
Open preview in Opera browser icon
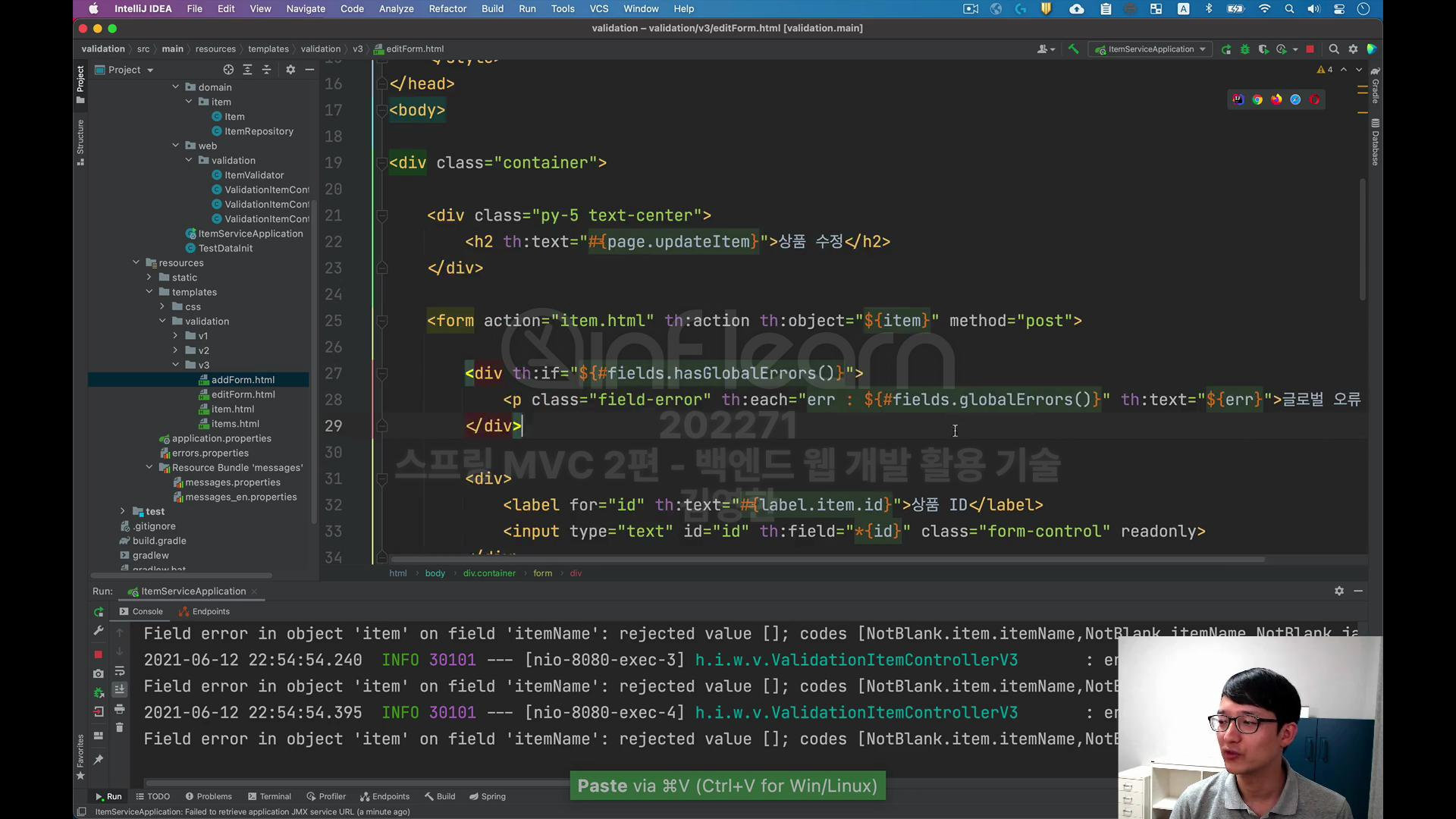pos(1314,99)
